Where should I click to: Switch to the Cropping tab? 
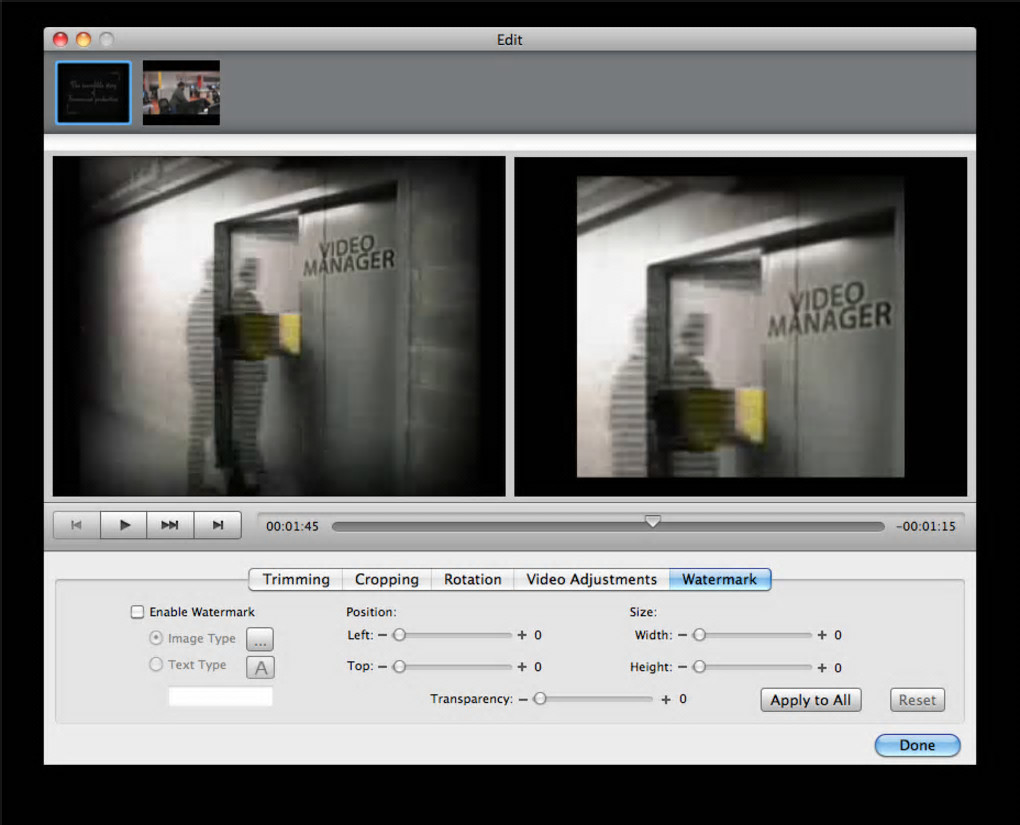coord(387,579)
